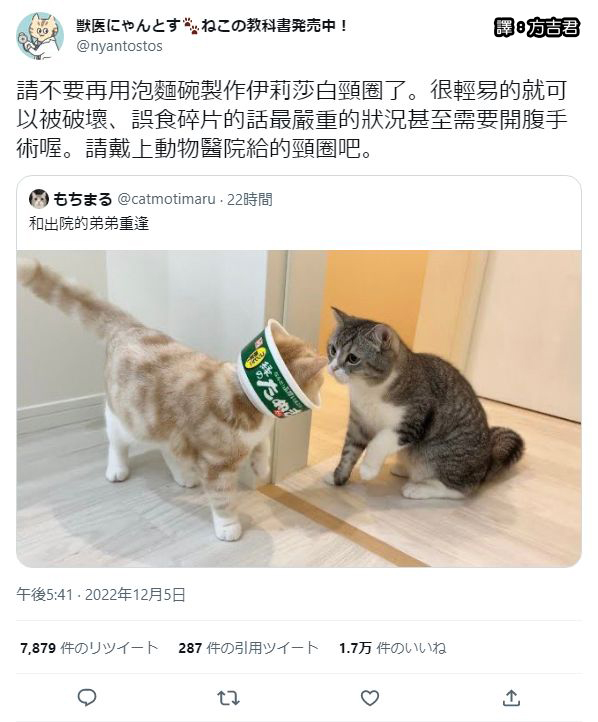The width and height of the screenshot is (598, 722).
Task: Click the retweet arrows icon
Action: [x=228, y=698]
